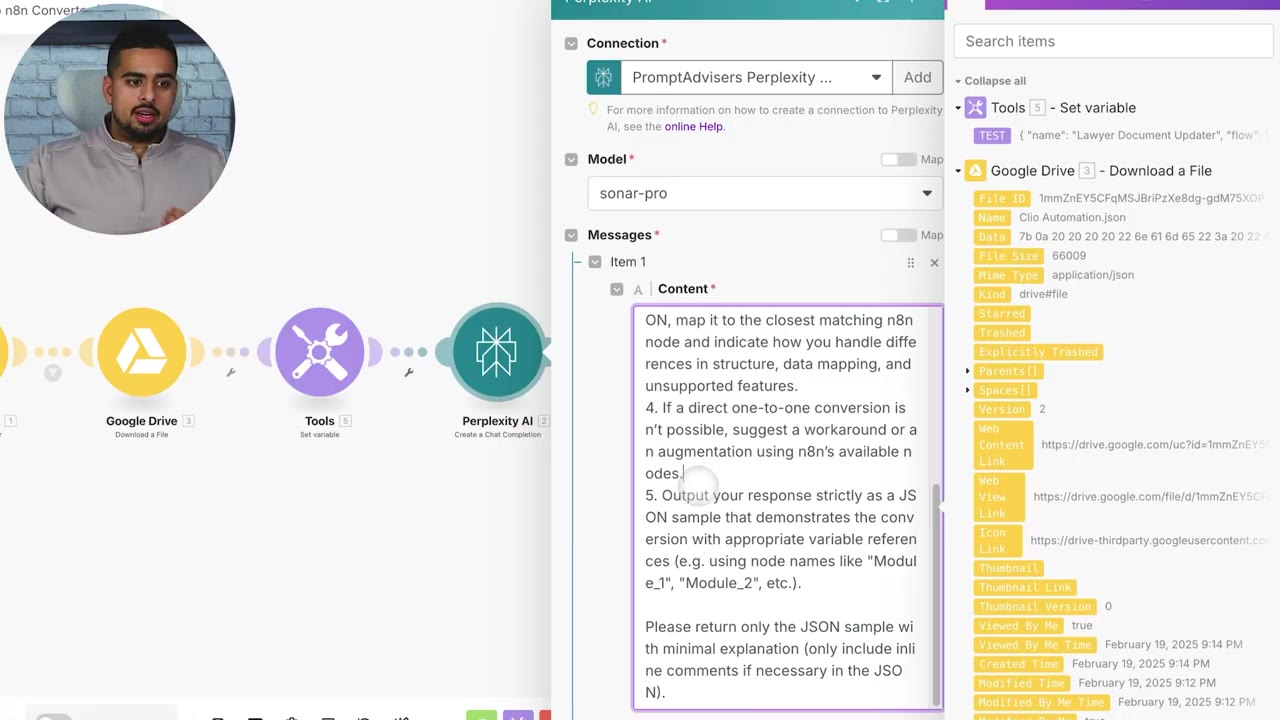1280x720 pixels.
Task: Insert the Starred variable pill
Action: tap(1002, 313)
